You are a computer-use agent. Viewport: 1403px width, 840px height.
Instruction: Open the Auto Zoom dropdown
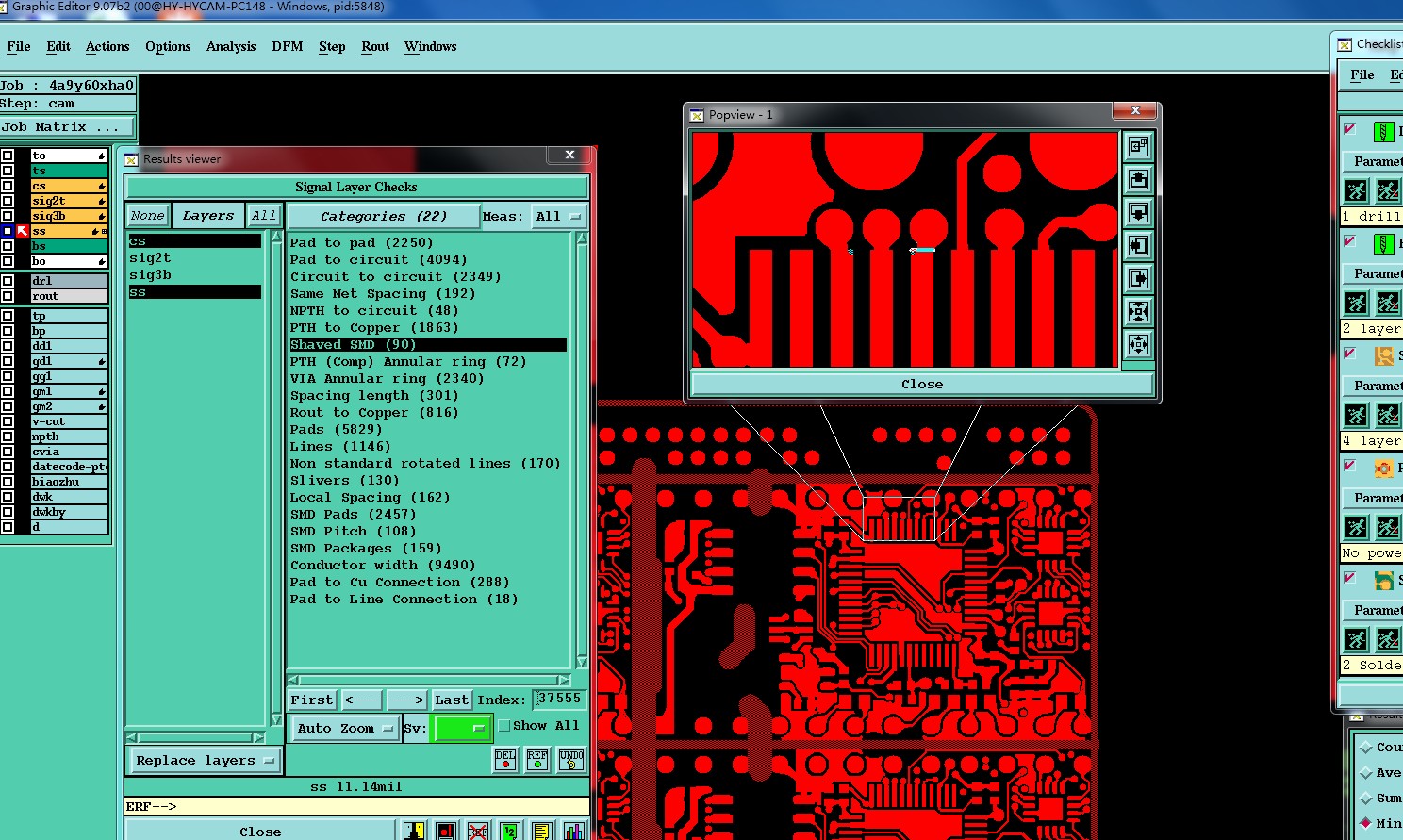pos(344,728)
